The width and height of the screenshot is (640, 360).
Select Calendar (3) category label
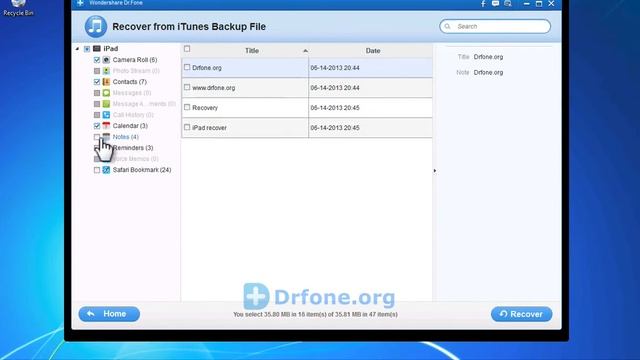[130, 126]
